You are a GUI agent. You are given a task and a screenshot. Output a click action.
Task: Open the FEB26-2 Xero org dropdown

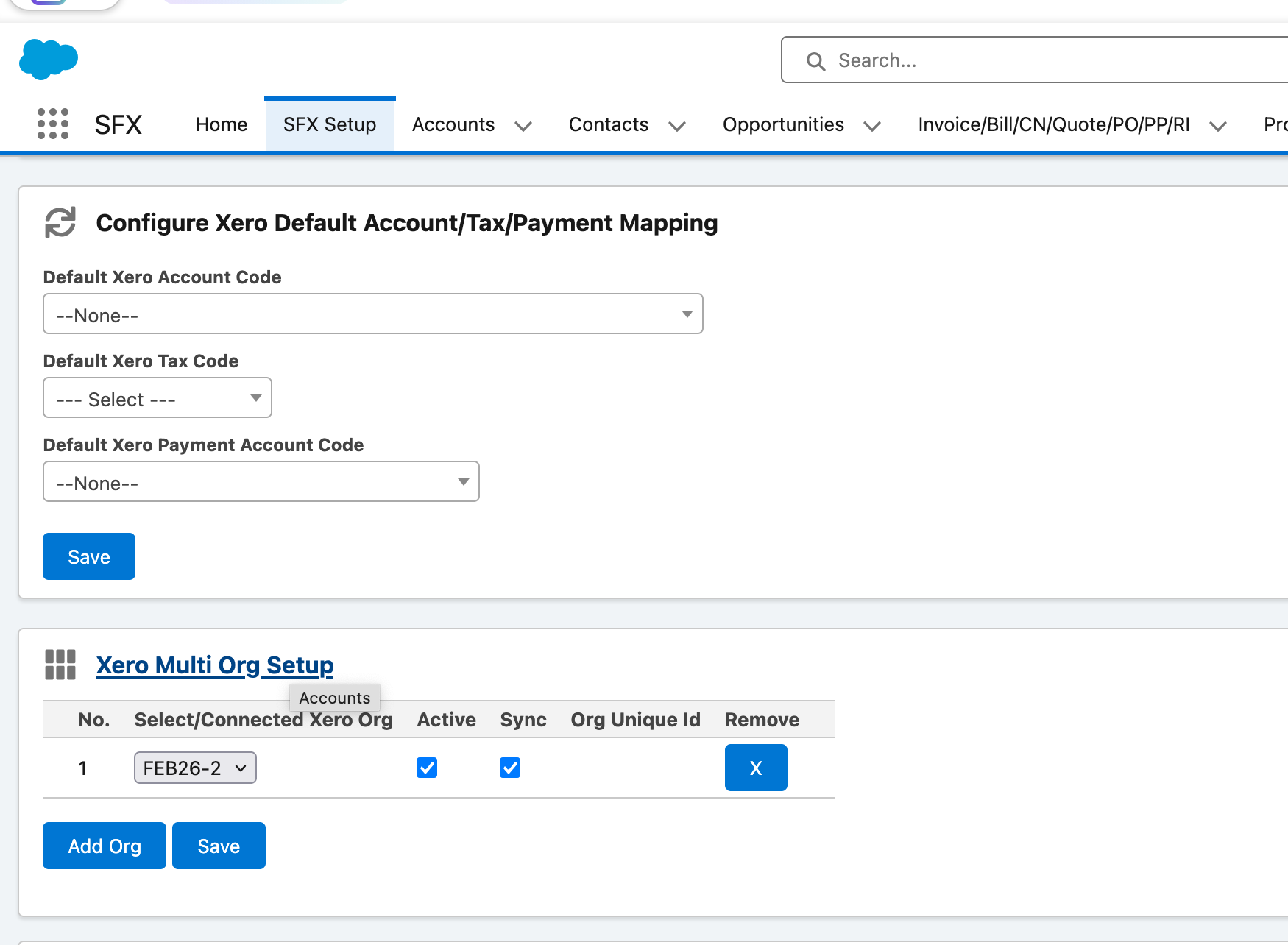click(x=195, y=768)
